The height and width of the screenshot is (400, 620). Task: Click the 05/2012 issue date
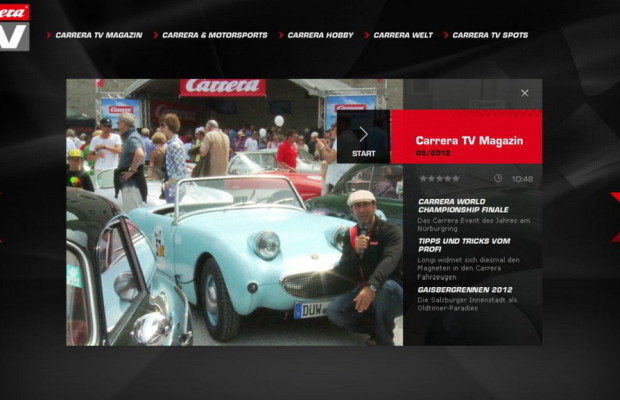pyautogui.click(x=433, y=153)
